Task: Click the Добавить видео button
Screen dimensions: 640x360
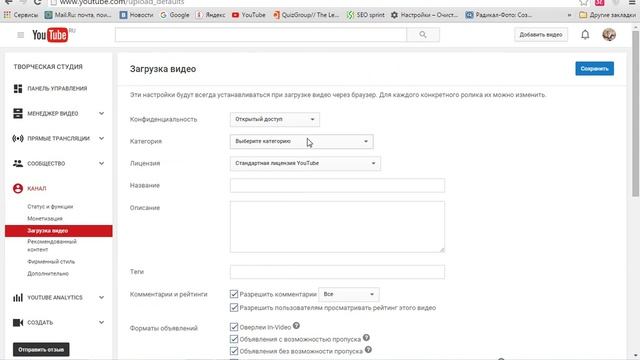Action: coord(541,35)
